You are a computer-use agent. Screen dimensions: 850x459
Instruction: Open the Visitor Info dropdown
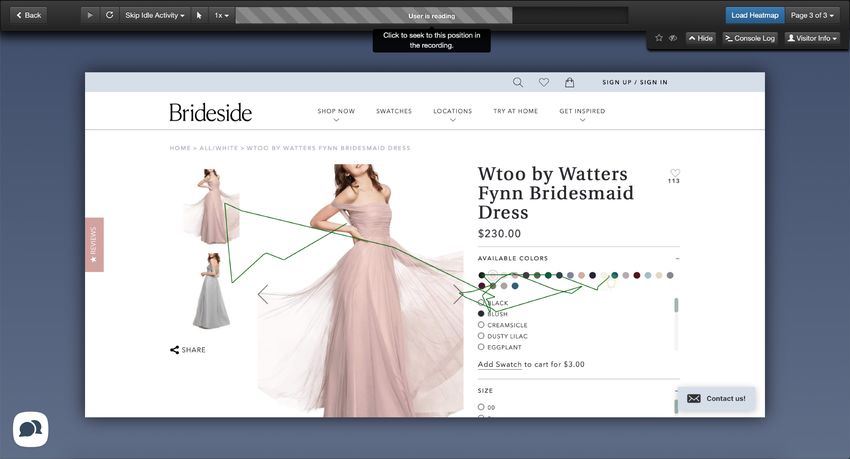pos(812,38)
